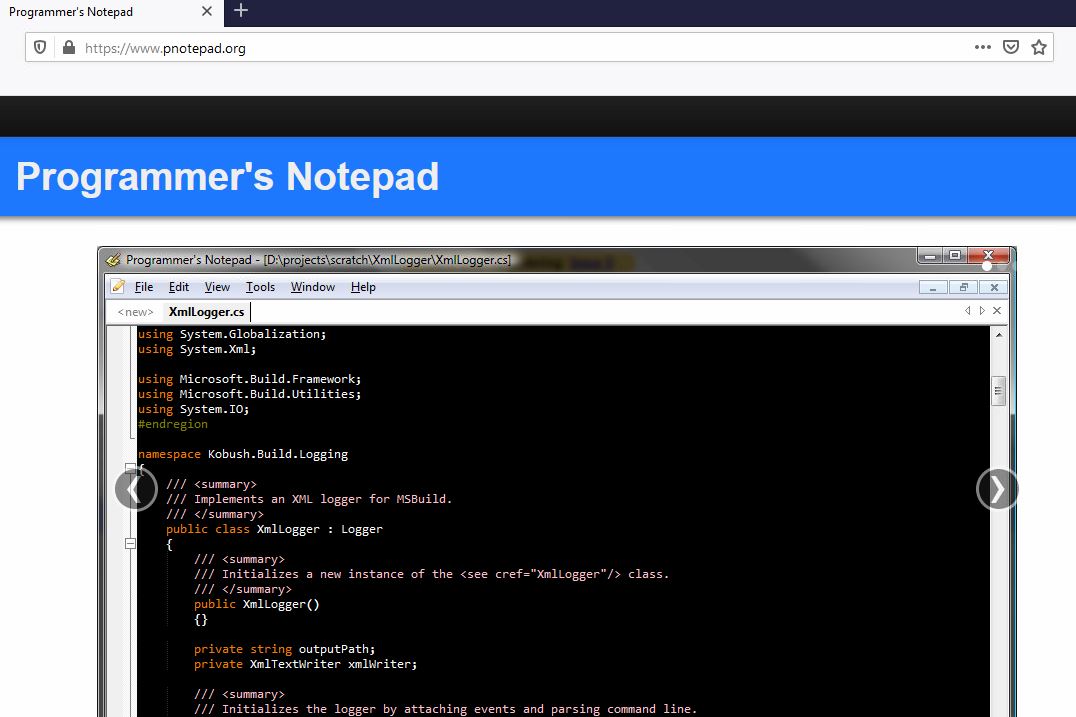Show the previous screenshot with left arrow
The width and height of the screenshot is (1076, 717).
pos(136,489)
